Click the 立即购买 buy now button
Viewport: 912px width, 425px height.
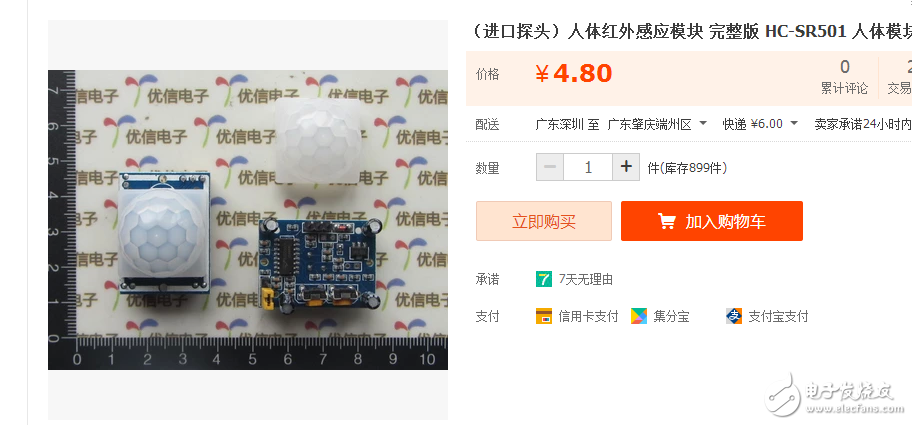544,221
